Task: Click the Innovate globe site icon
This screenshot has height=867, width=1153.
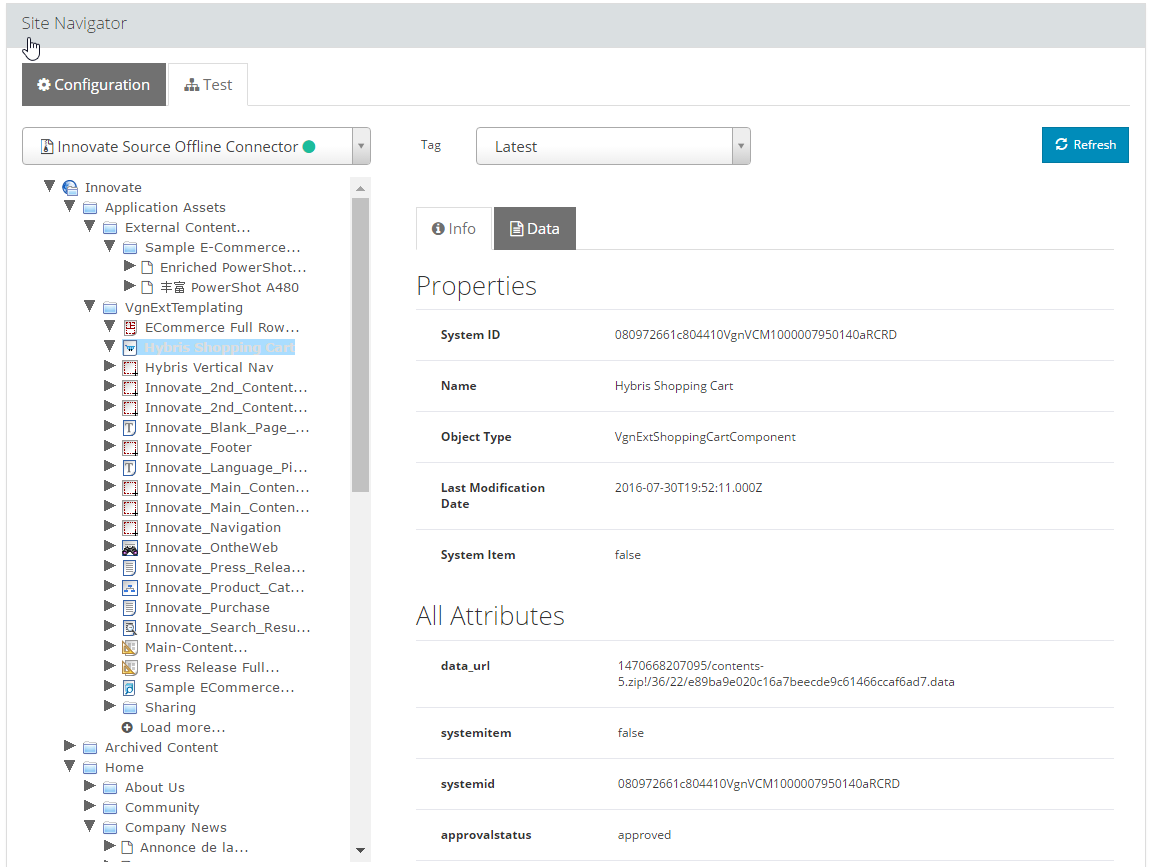Action: point(71,188)
